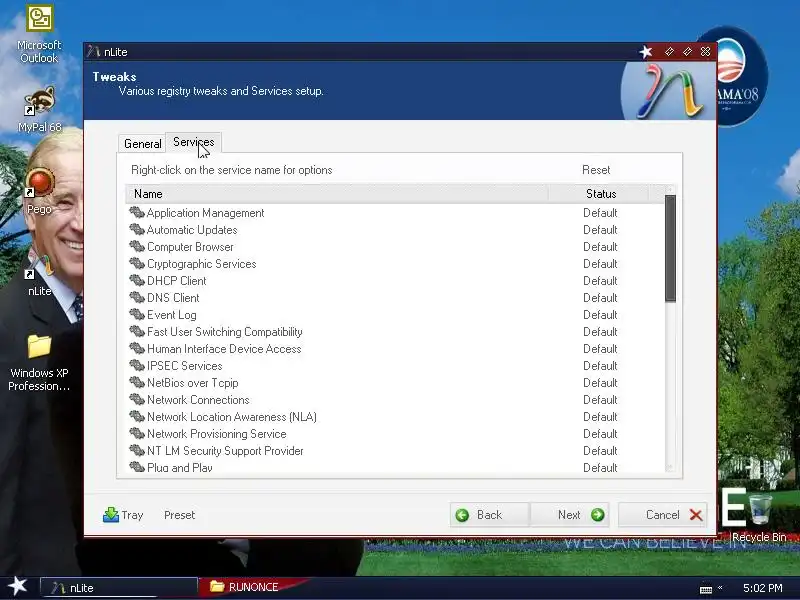This screenshot has height=600, width=800.
Task: Open the Pego desktop shortcut
Action: [x=39, y=191]
